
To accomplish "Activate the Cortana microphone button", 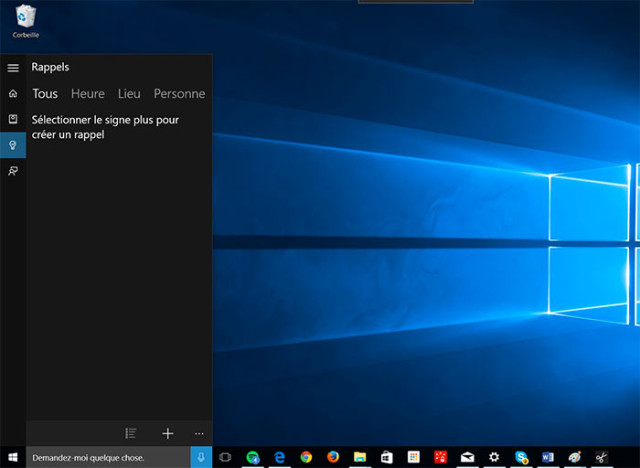I will coord(201,457).
